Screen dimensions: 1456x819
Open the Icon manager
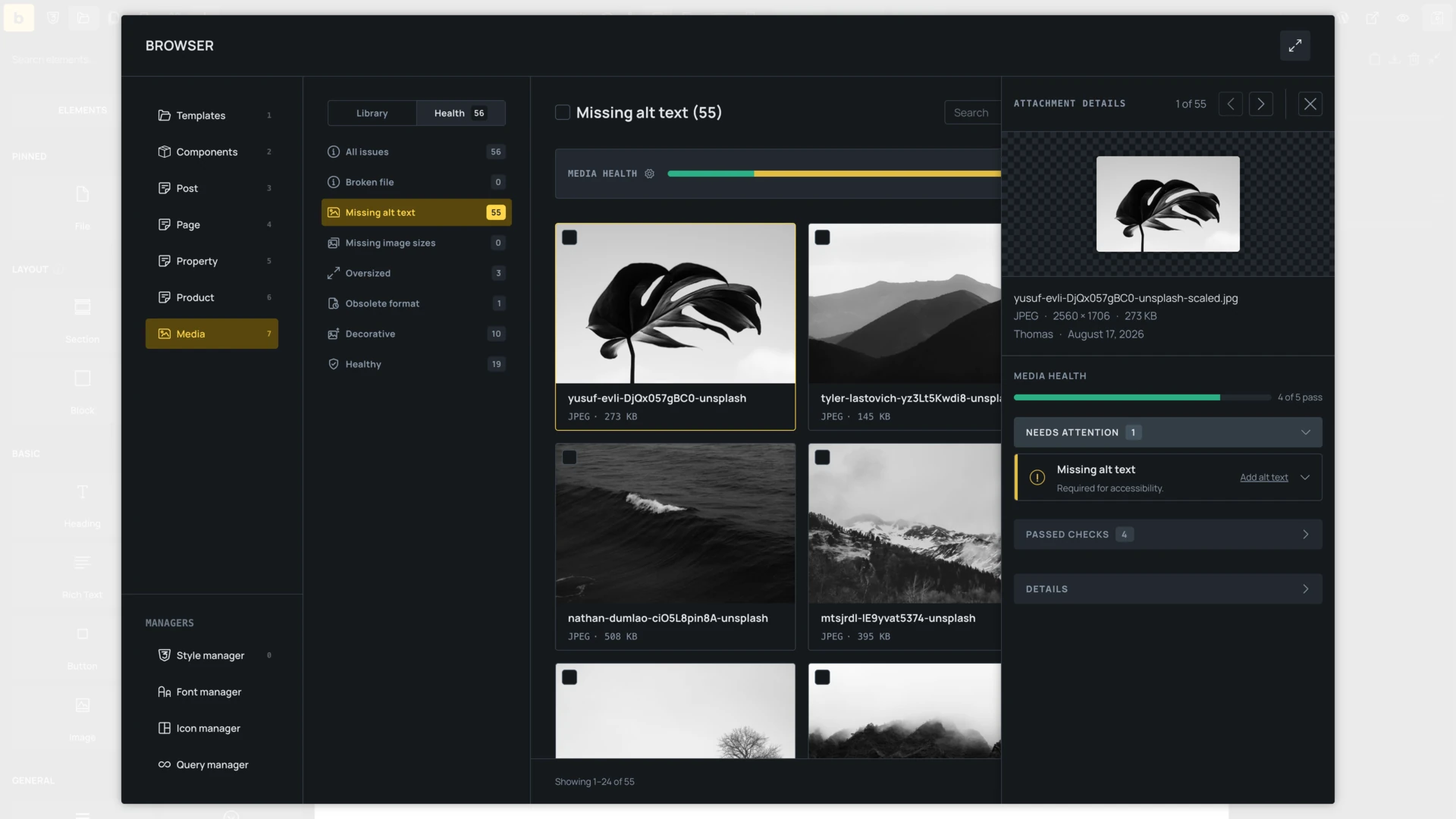pos(212,728)
